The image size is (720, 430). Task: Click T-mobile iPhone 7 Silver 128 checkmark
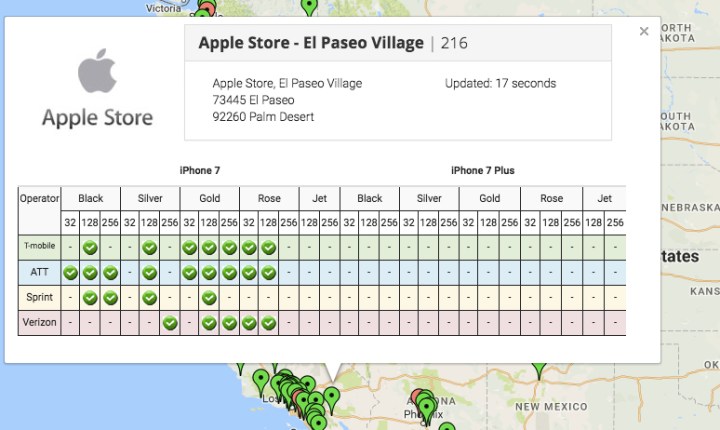pos(149,248)
